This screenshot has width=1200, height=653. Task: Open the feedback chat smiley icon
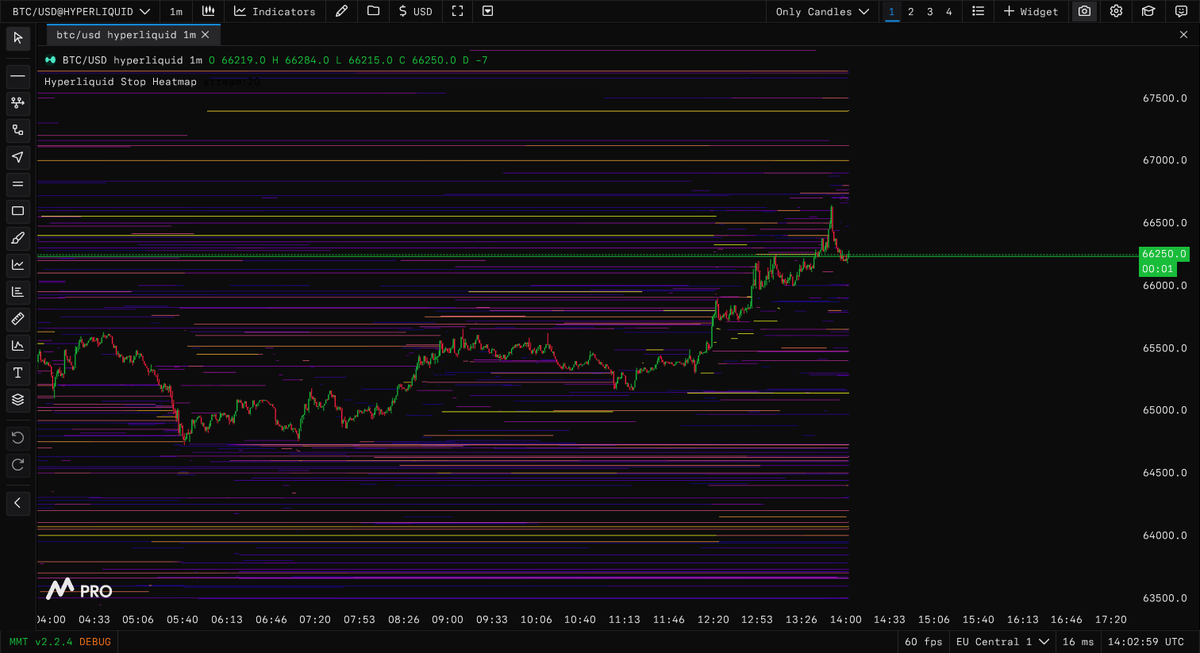pos(1180,12)
